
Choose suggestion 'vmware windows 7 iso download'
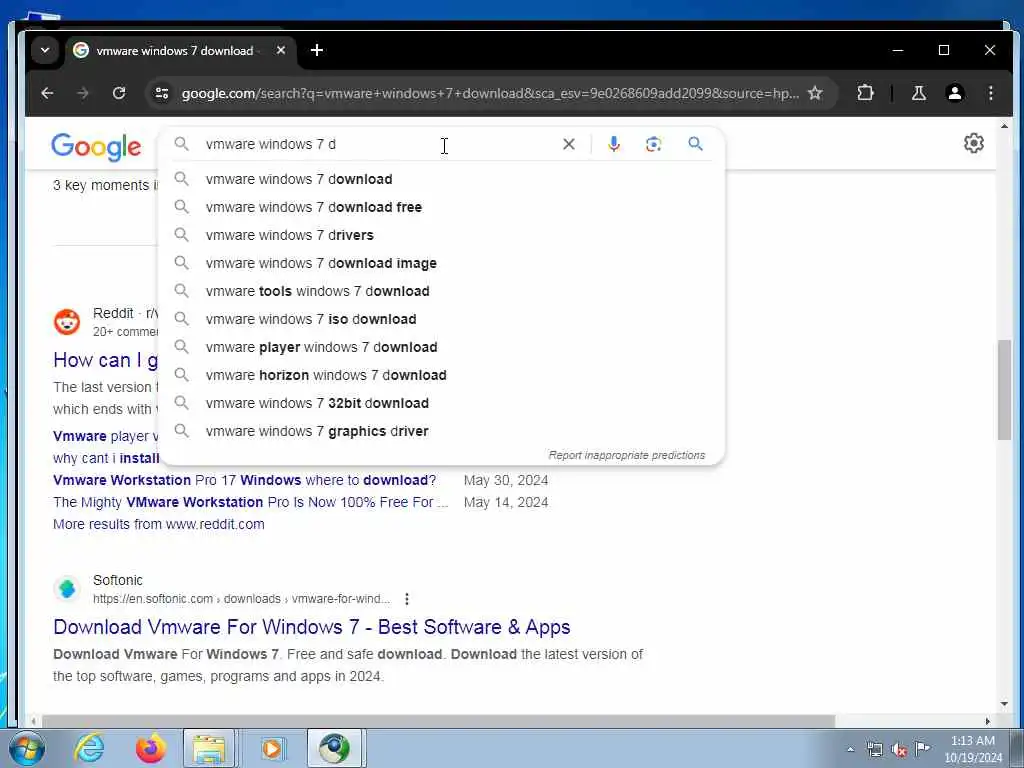[441, 319]
